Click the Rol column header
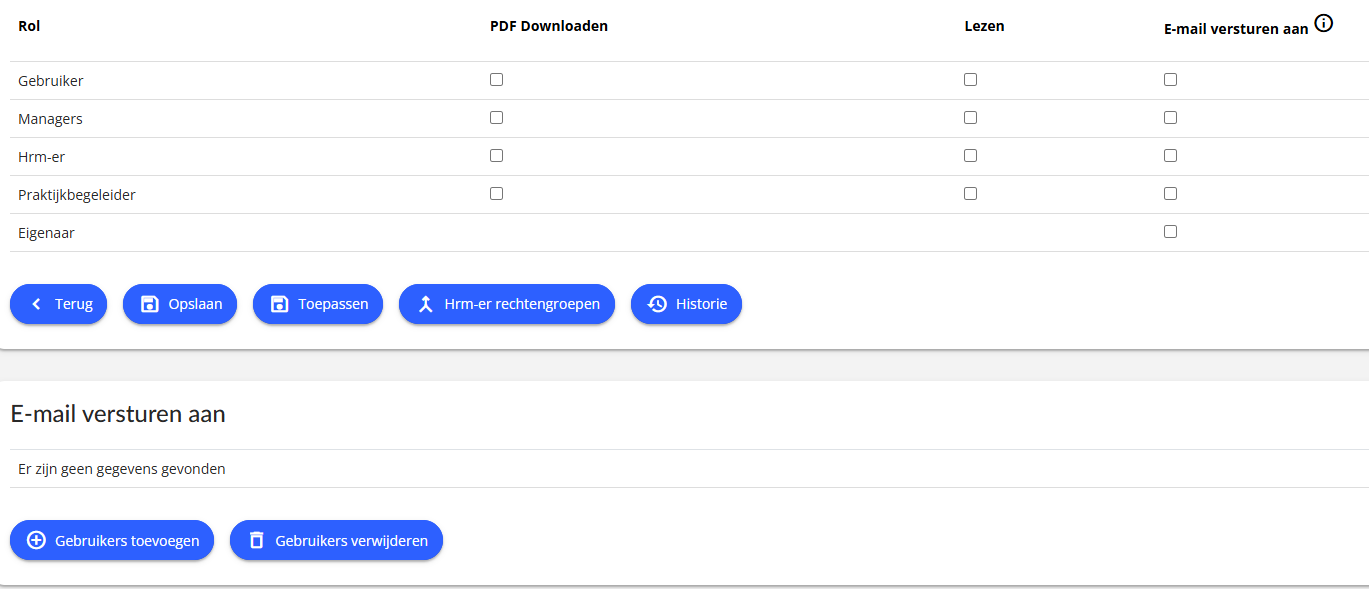 point(29,26)
